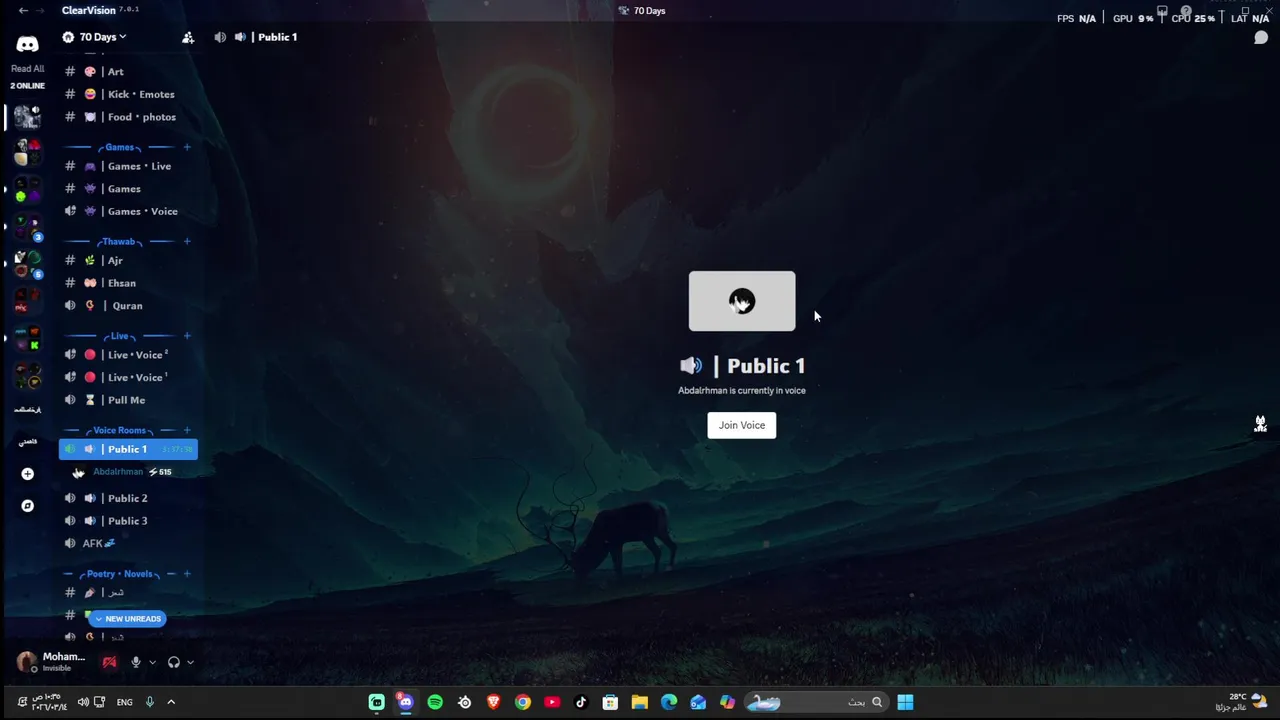This screenshot has height=720, width=1280.
Task: Open Mohamed's user profile panel avatar
Action: [27, 662]
